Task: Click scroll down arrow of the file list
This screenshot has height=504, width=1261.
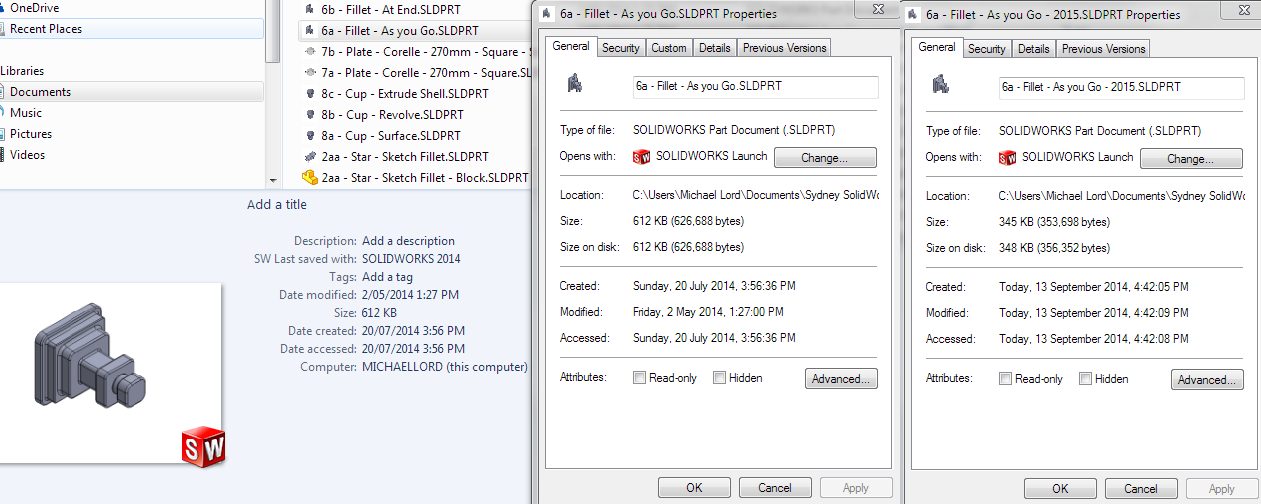Action: [x=274, y=180]
